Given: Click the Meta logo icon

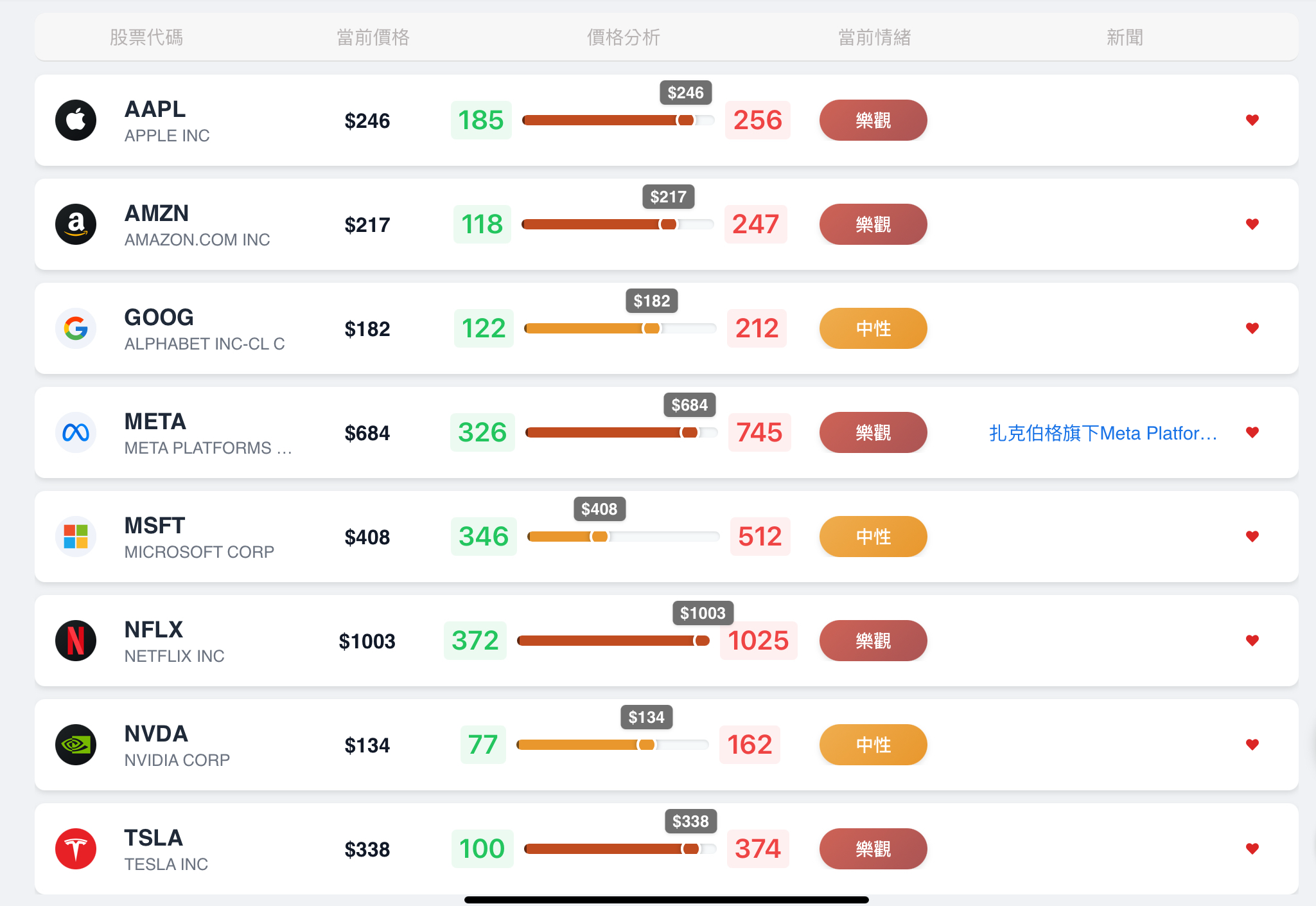Looking at the screenshot, I should pyautogui.click(x=76, y=432).
